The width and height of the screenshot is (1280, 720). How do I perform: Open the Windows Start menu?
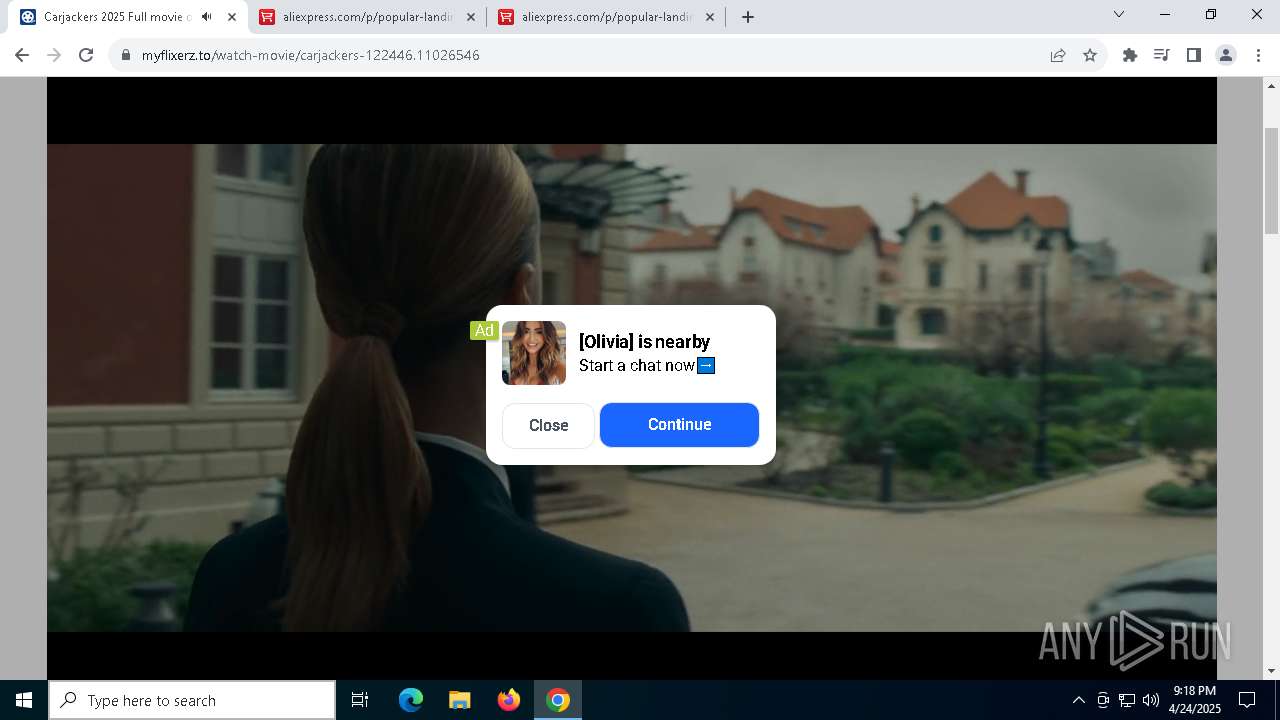pos(24,700)
